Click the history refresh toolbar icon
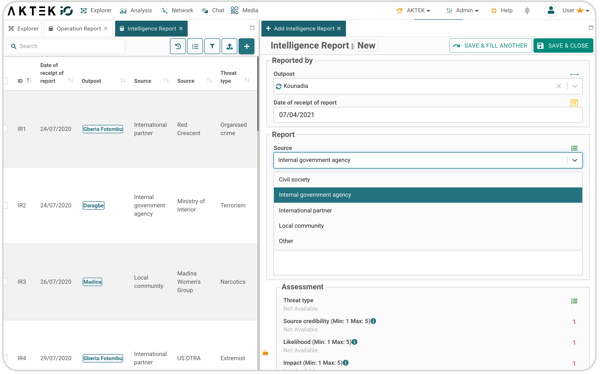 tap(178, 46)
